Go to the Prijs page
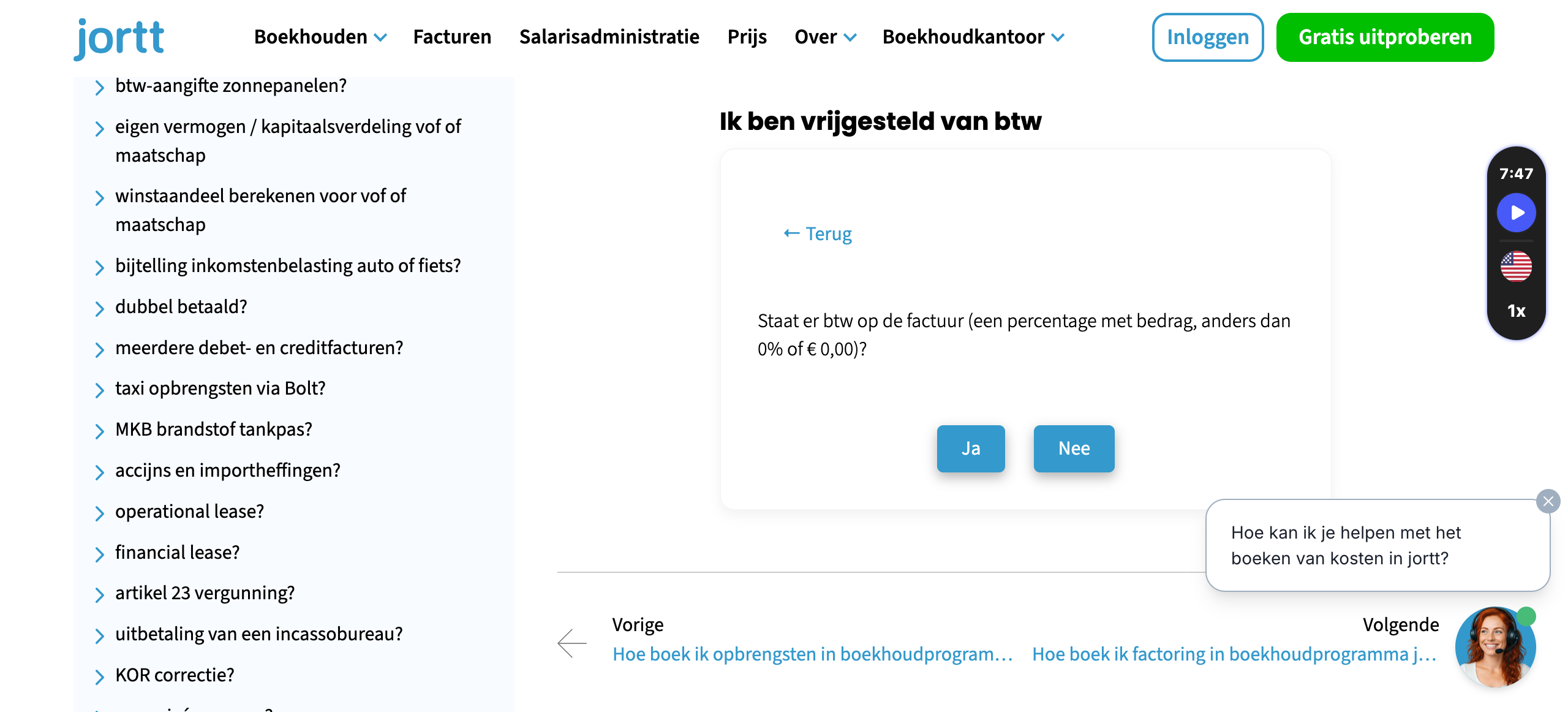 click(x=747, y=37)
